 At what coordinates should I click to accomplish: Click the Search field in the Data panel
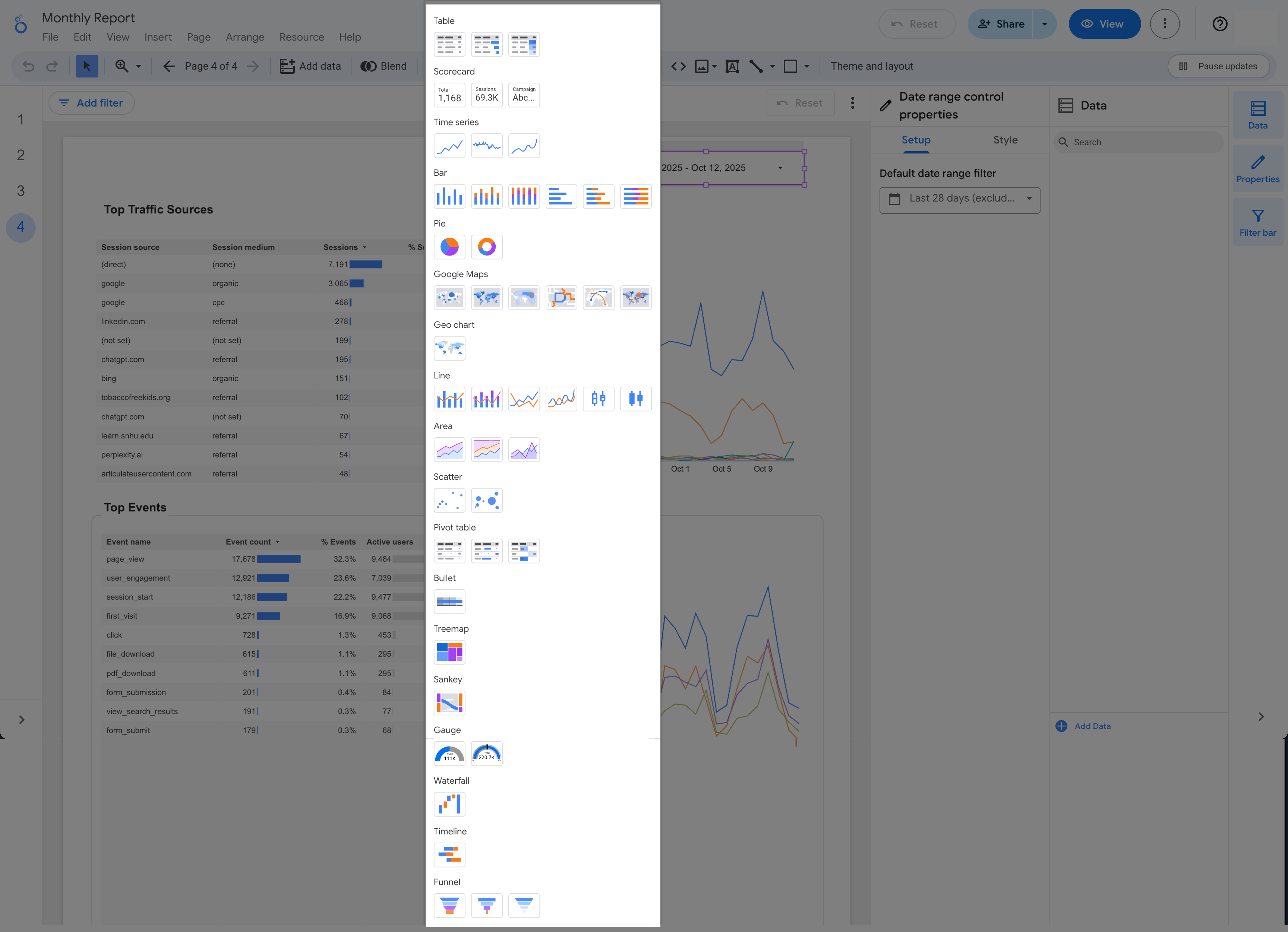pyautogui.click(x=1138, y=142)
